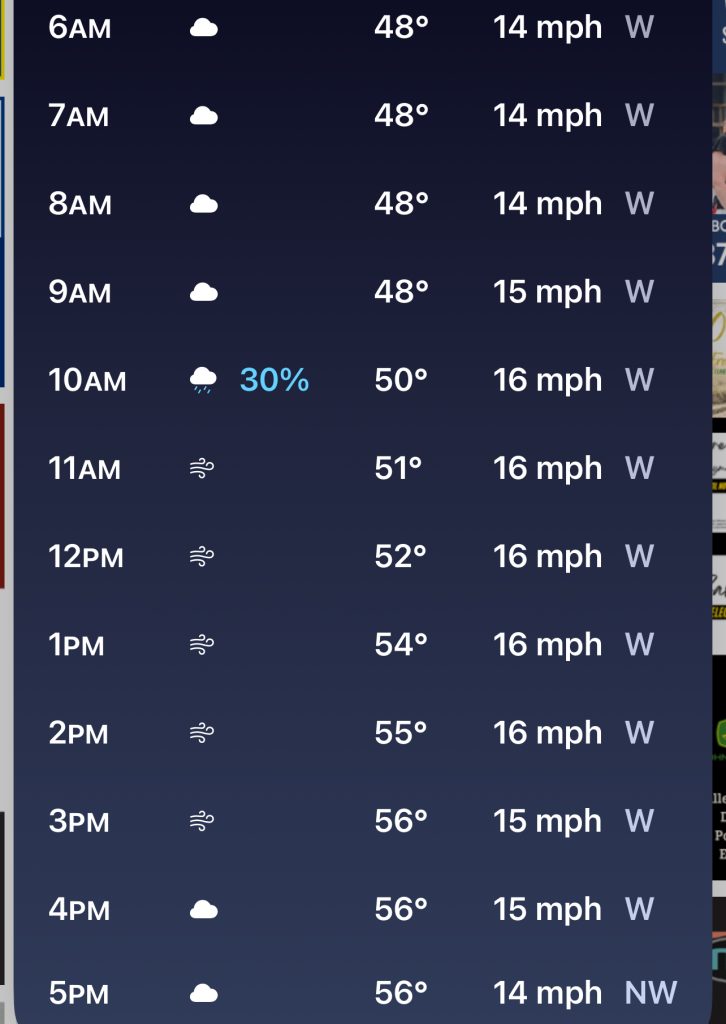Image resolution: width=726 pixels, height=1024 pixels.
Task: Click the wind icon for 11AM
Action: [203, 469]
